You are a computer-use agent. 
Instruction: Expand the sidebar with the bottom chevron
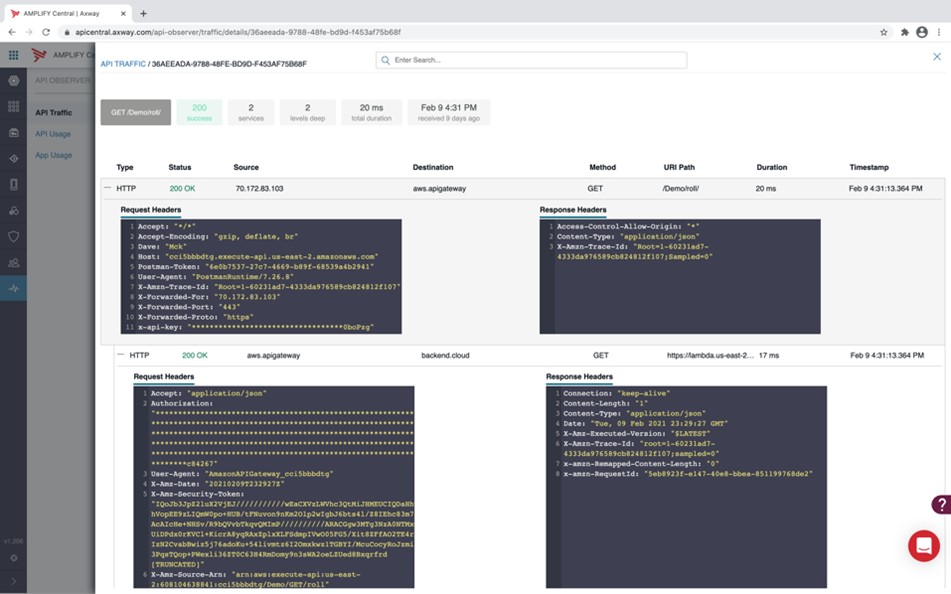coord(13,581)
